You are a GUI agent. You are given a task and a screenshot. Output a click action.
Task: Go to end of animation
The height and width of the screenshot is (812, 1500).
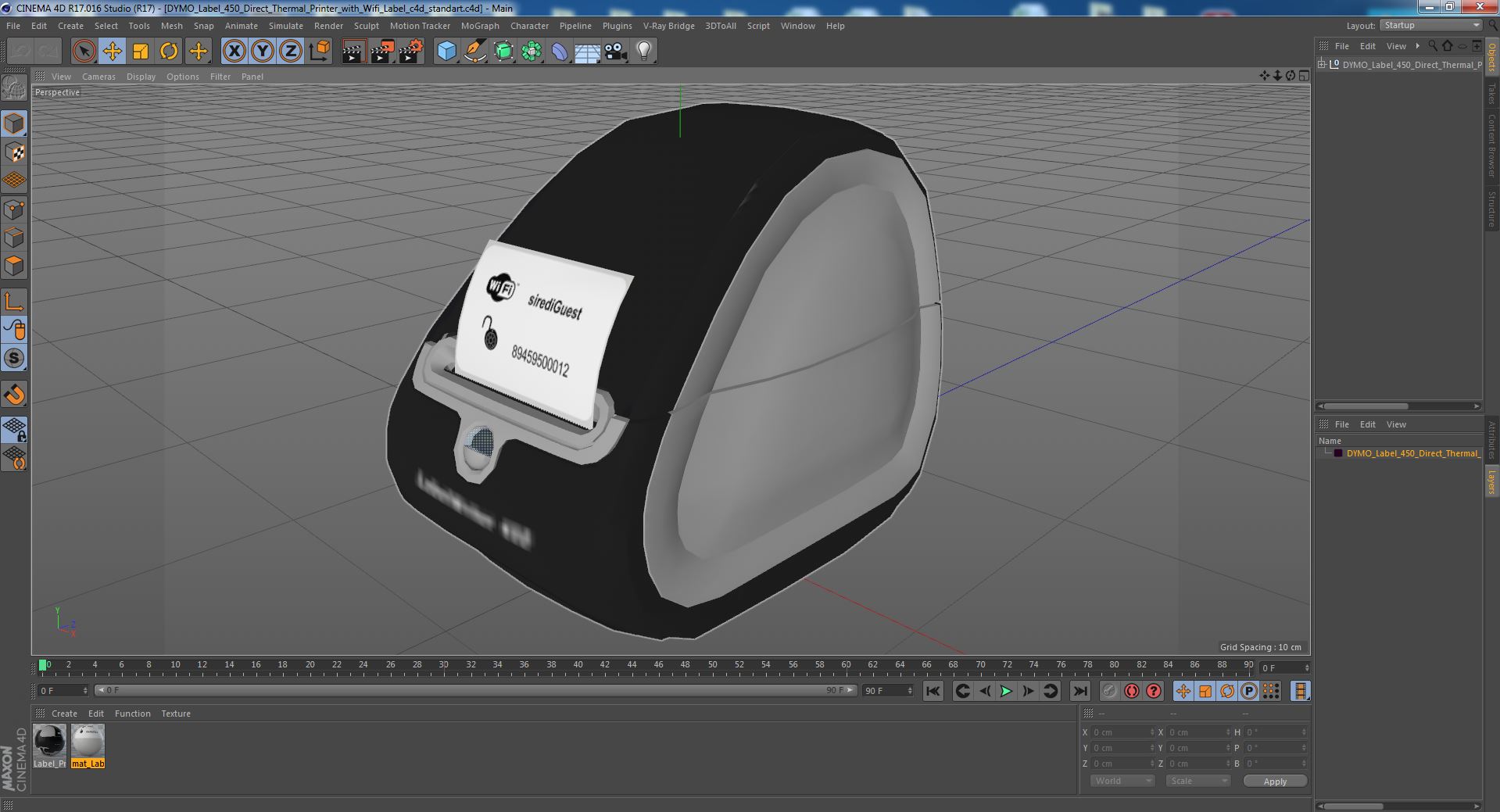pos(1080,691)
